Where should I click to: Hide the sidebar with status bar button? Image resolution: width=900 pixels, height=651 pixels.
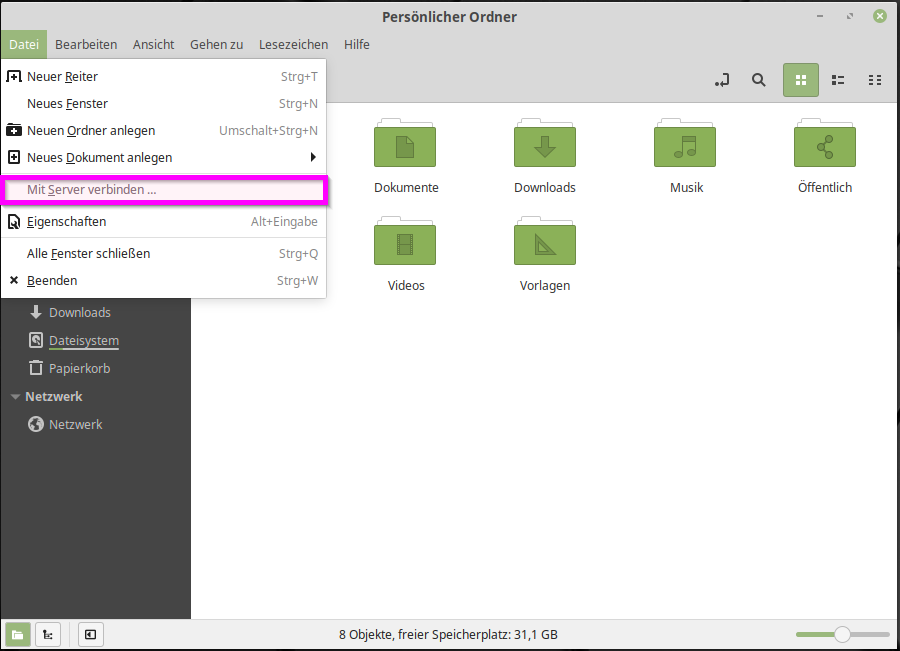pyautogui.click(x=91, y=634)
